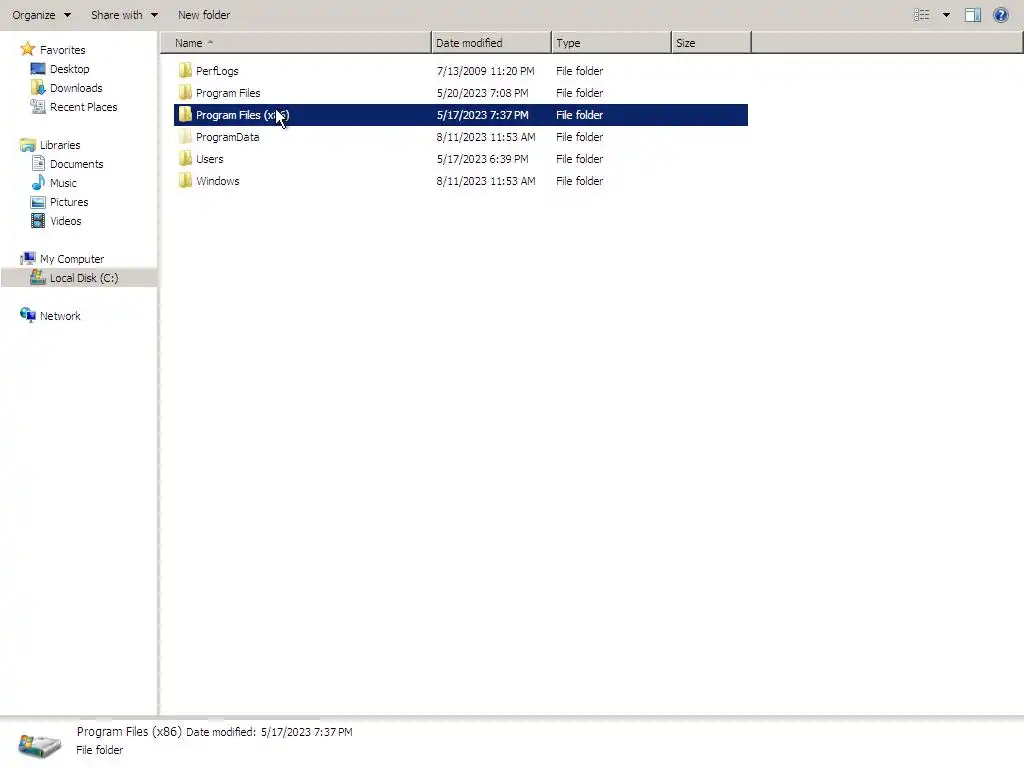This screenshot has height=768, width=1024.
Task: Open the Music library
Action: coord(63,183)
